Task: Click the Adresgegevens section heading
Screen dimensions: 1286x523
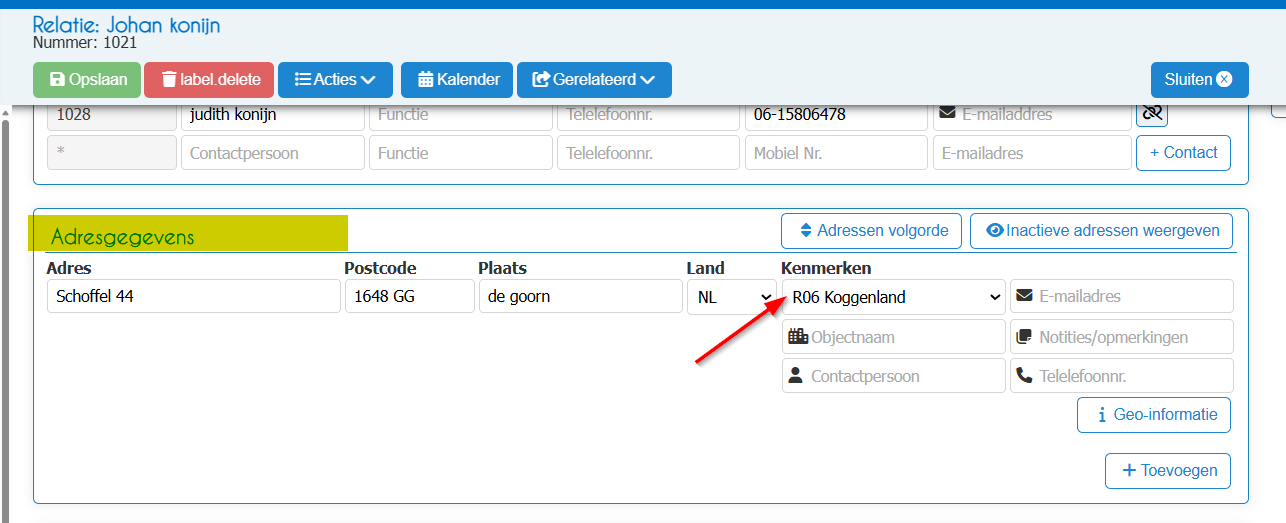Action: pyautogui.click(x=123, y=237)
